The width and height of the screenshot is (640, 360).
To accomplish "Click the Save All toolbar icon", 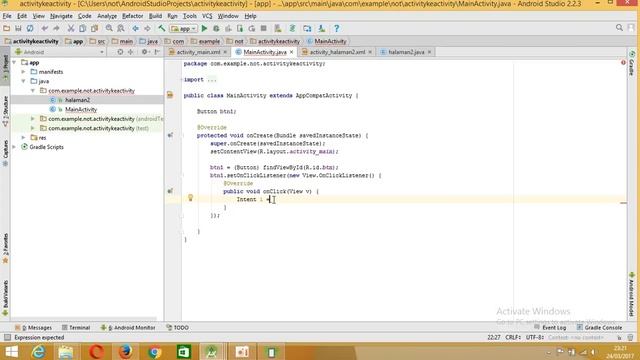I will 18,29.
